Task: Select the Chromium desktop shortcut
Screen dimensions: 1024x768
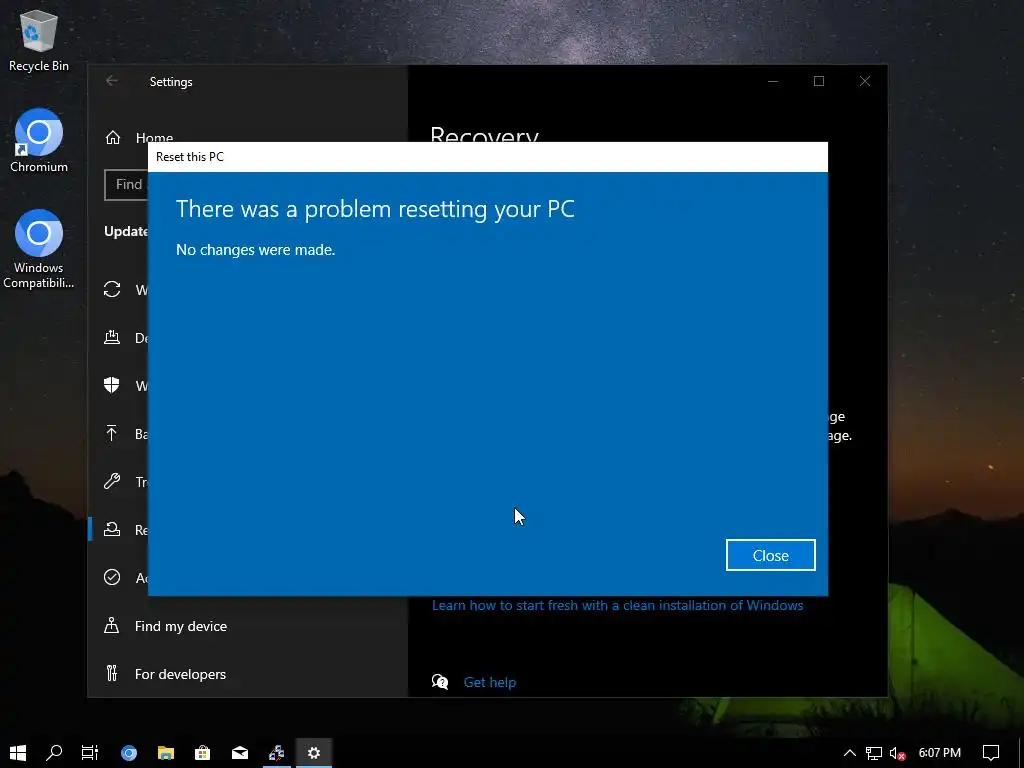Action: tap(39, 140)
